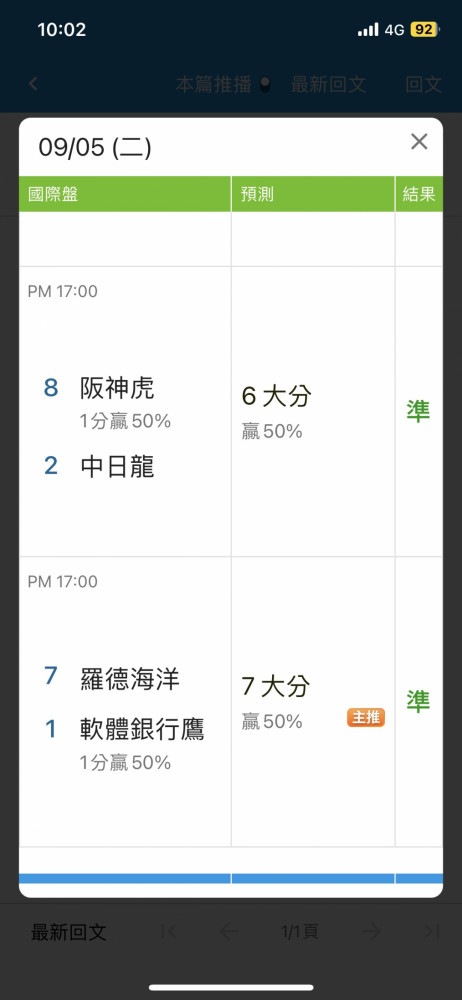462x1000 pixels.
Task: Open the 羅德海洋 team entry
Action: pyautogui.click(x=130, y=679)
